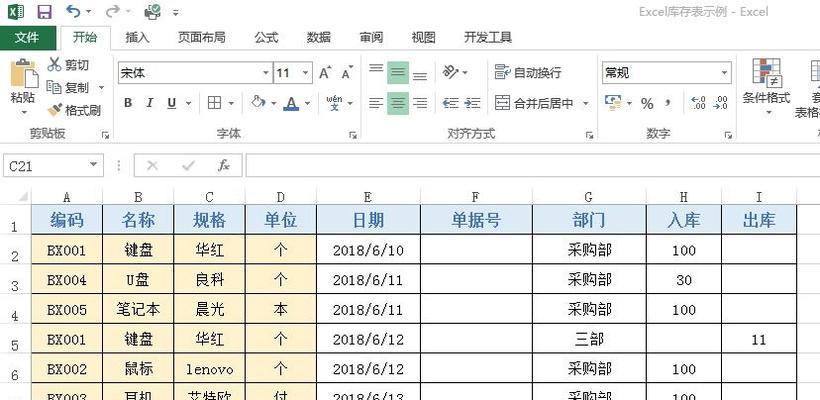Screen dimensions: 820x400
Task: Click the Undo arrow icon
Action: pyautogui.click(x=74, y=11)
